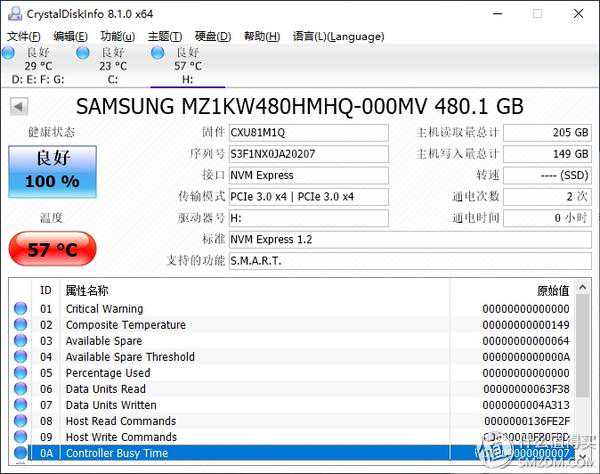Select the H: drive 57 °C status circle
Viewport: 600px width, 474px height.
(x=158, y=52)
